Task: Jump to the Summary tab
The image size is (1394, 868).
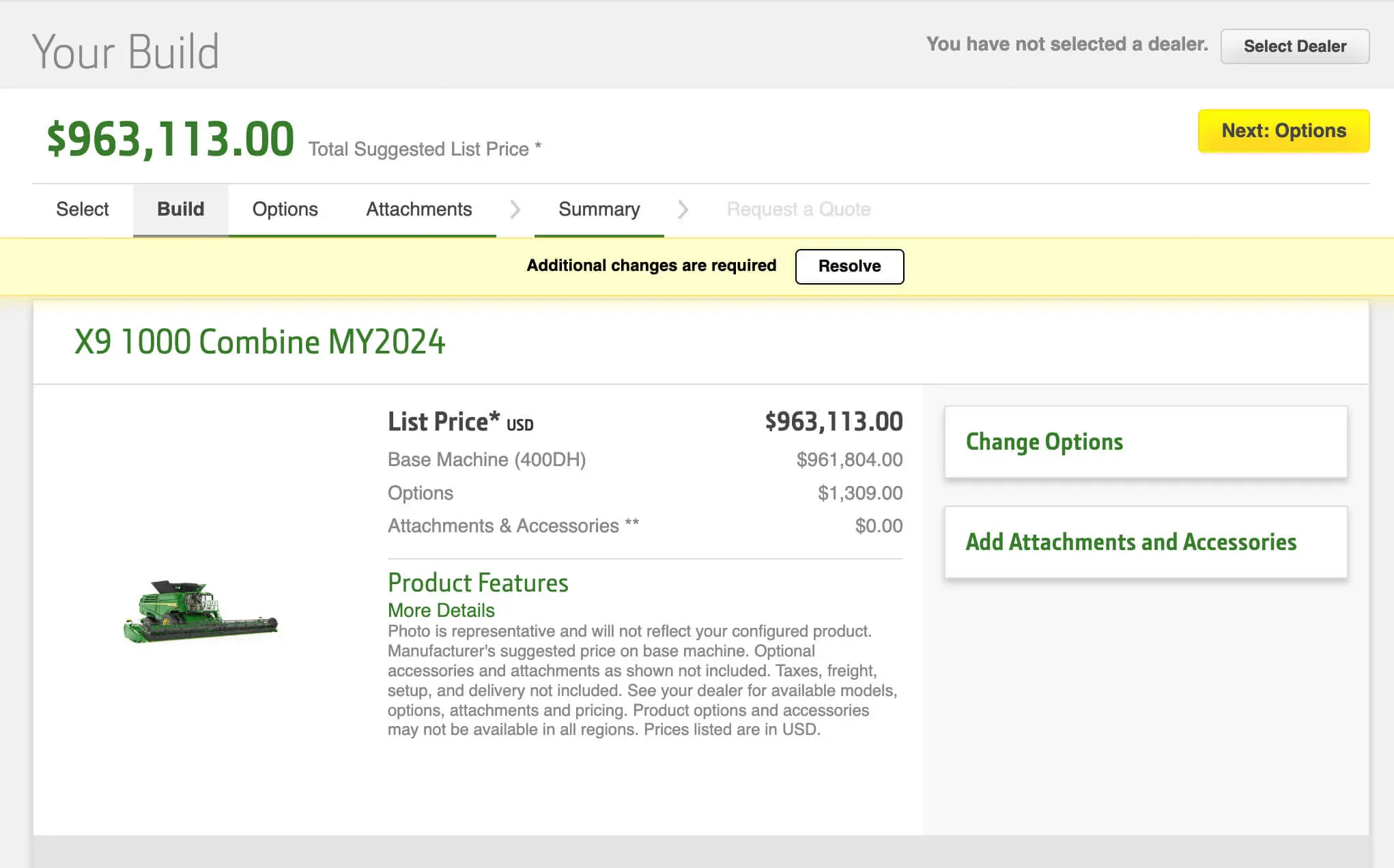Action: point(599,209)
